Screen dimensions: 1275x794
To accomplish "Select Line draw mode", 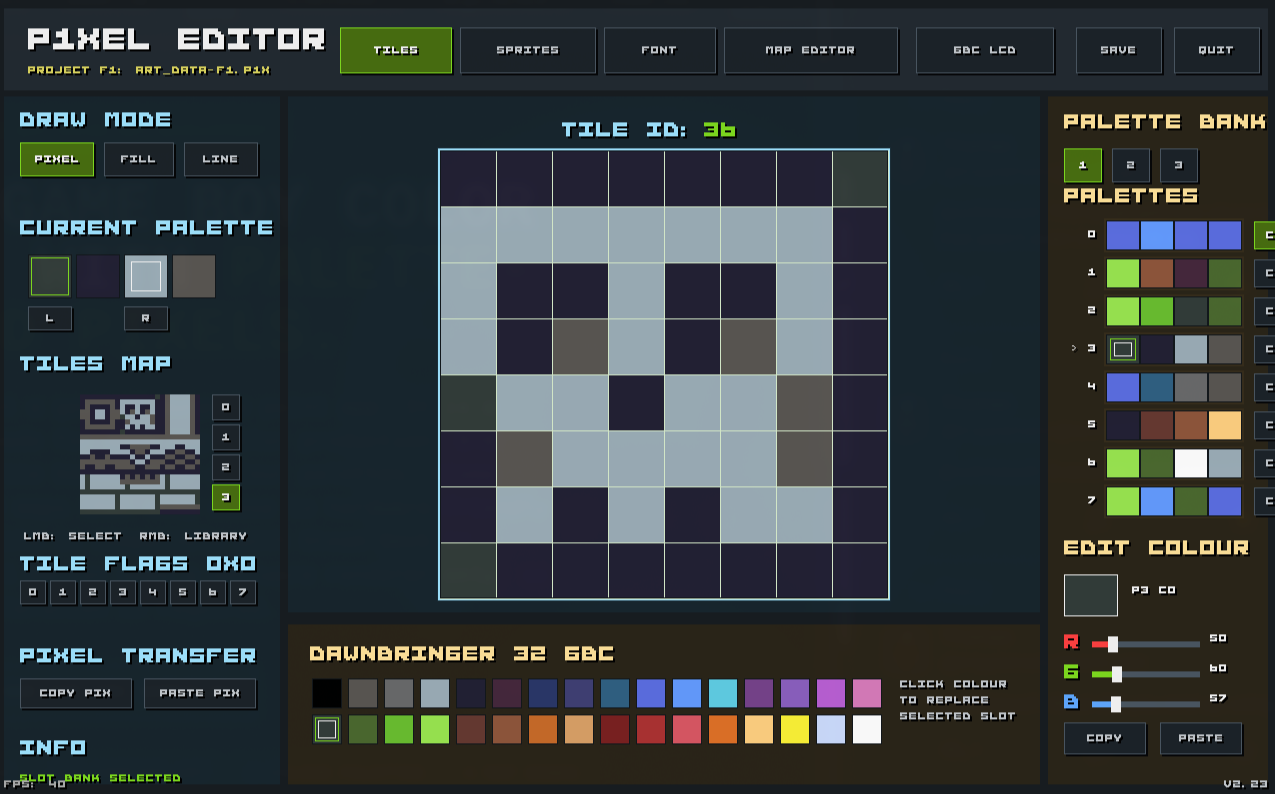I will pyautogui.click(x=221, y=159).
